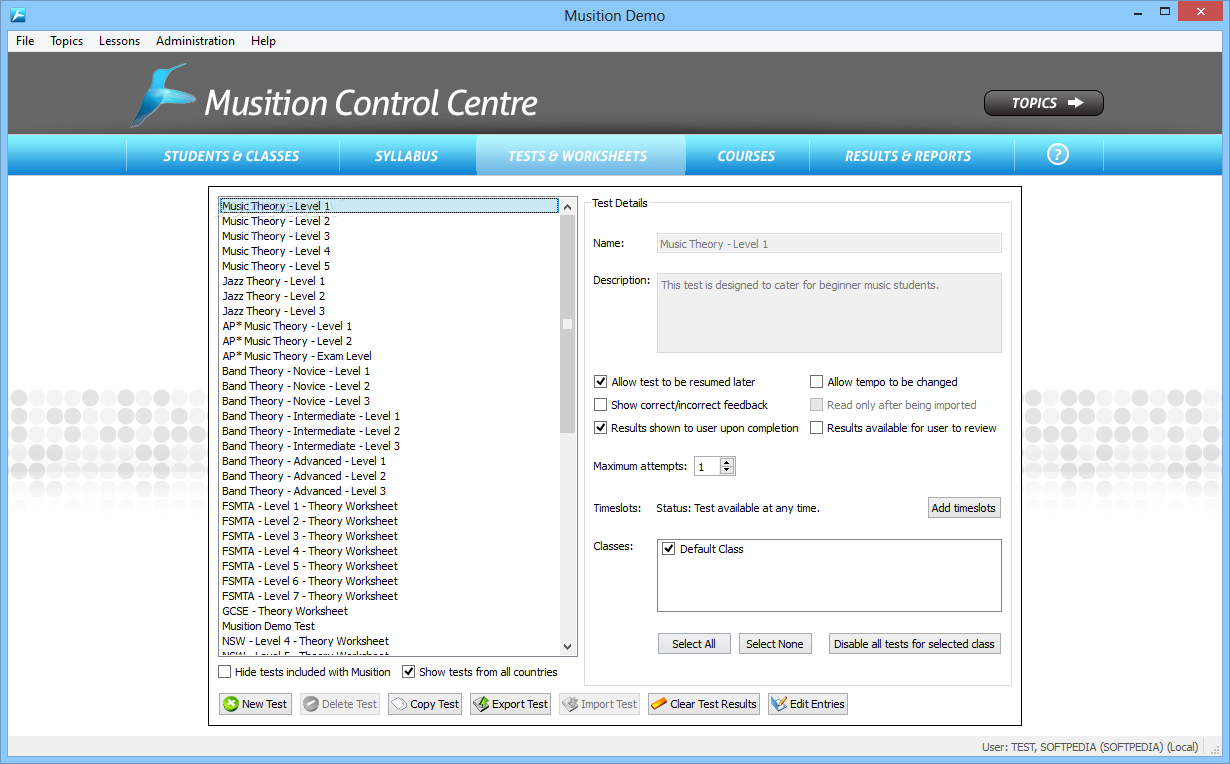
Task: Select AP* Music Theory - Exam Level
Action: (x=389, y=356)
